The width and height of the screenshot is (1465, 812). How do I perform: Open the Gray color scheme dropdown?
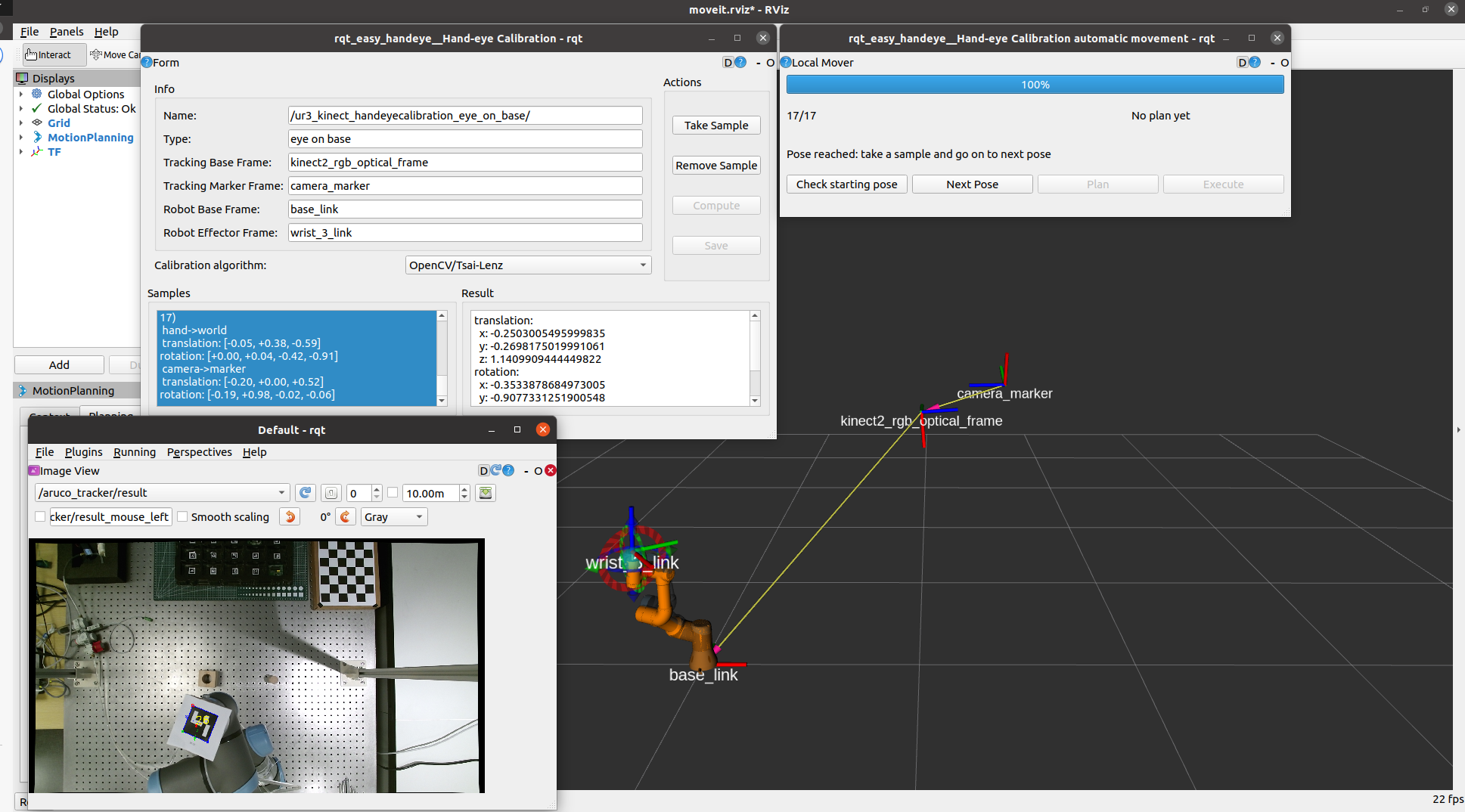point(394,516)
